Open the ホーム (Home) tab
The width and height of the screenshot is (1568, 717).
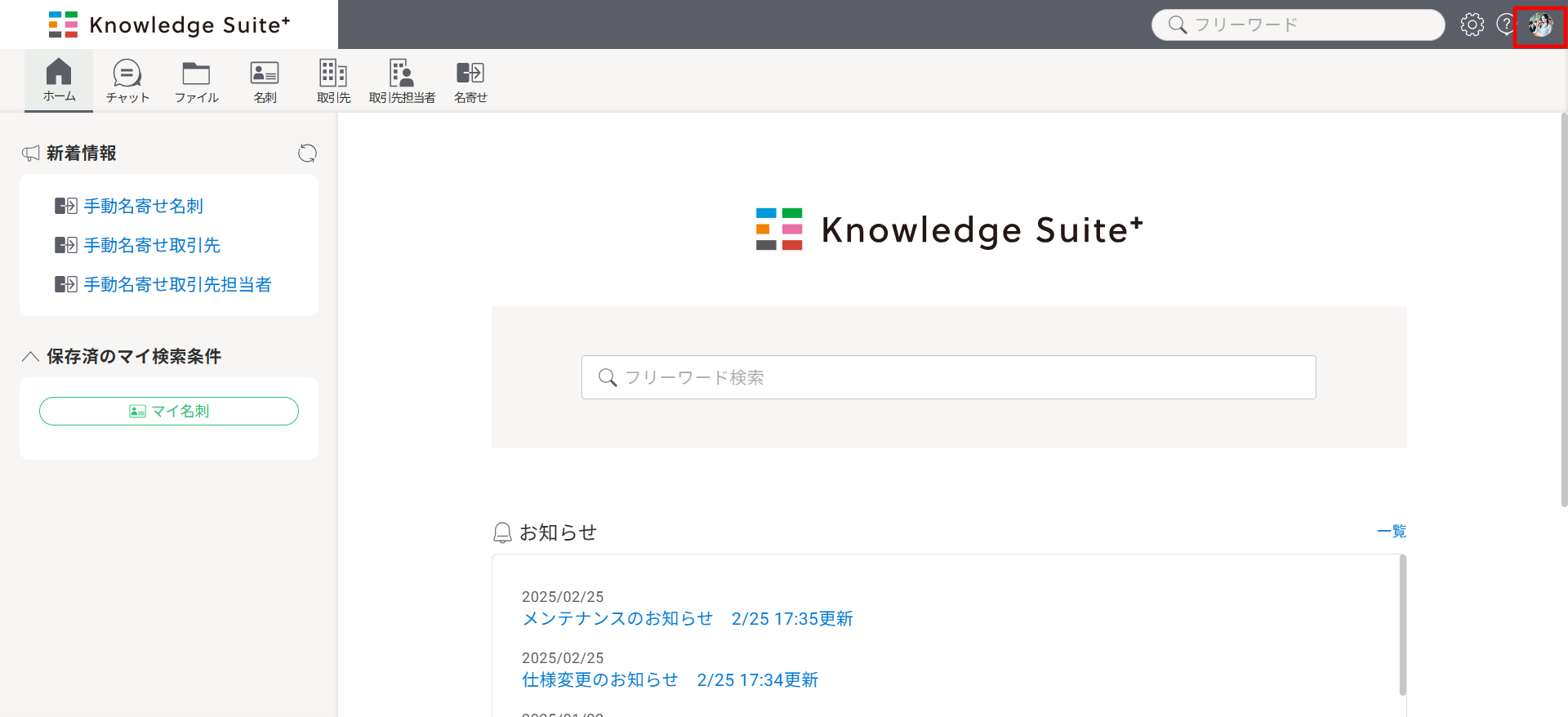pos(59,80)
